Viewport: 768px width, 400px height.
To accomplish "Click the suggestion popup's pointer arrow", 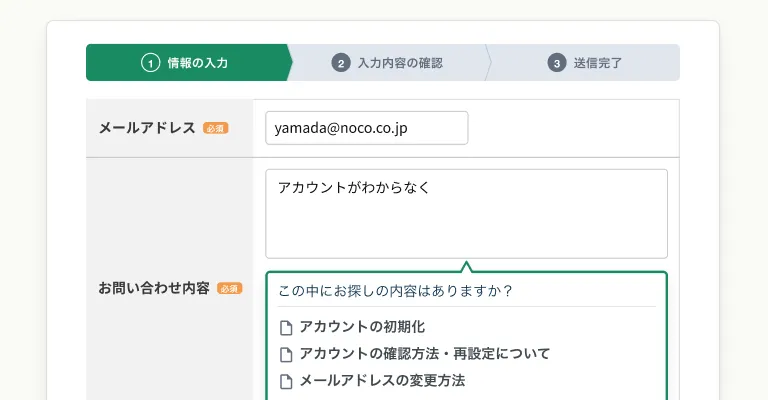I will (464, 267).
